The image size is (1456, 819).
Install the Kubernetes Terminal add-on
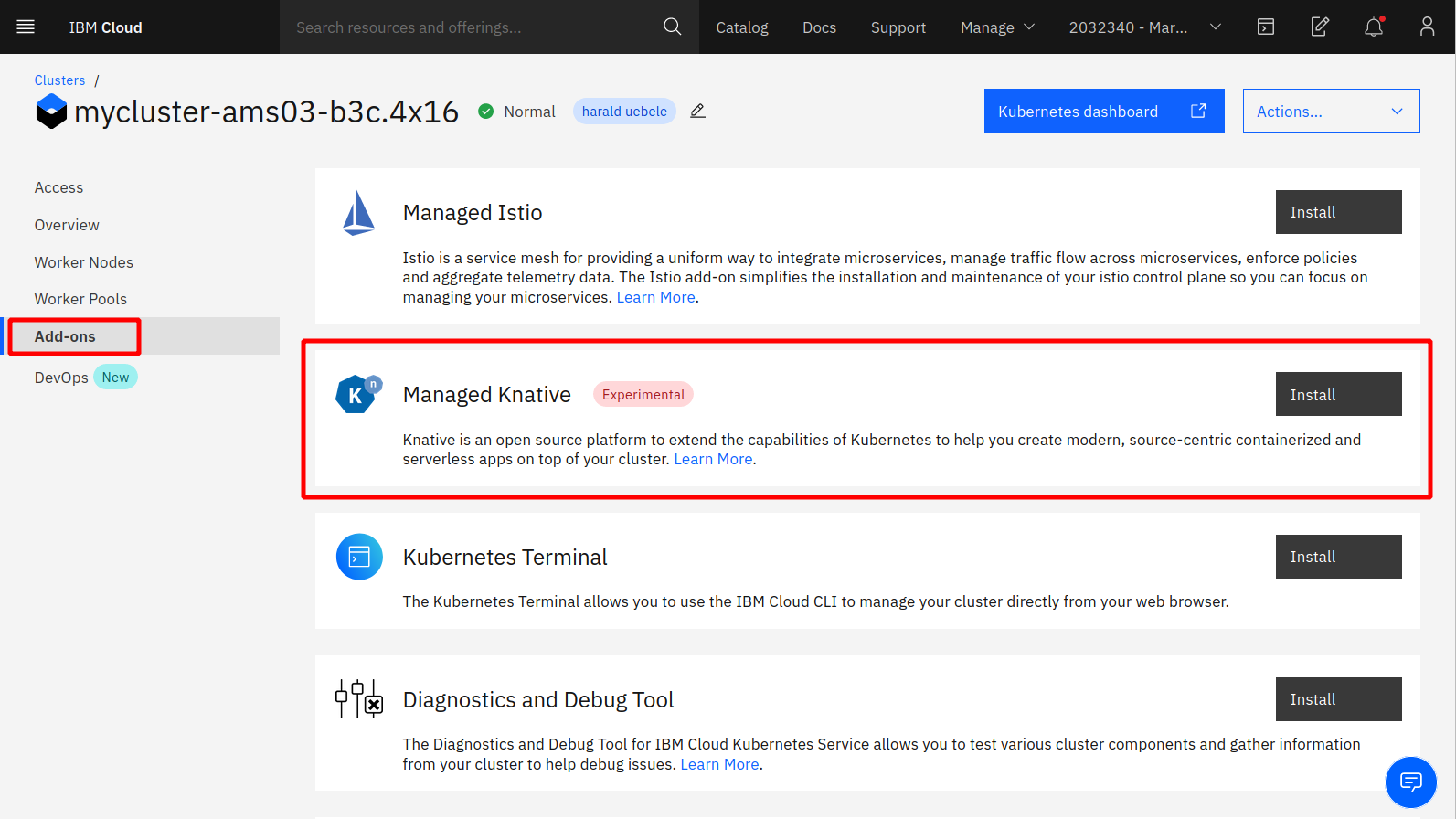click(x=1338, y=557)
